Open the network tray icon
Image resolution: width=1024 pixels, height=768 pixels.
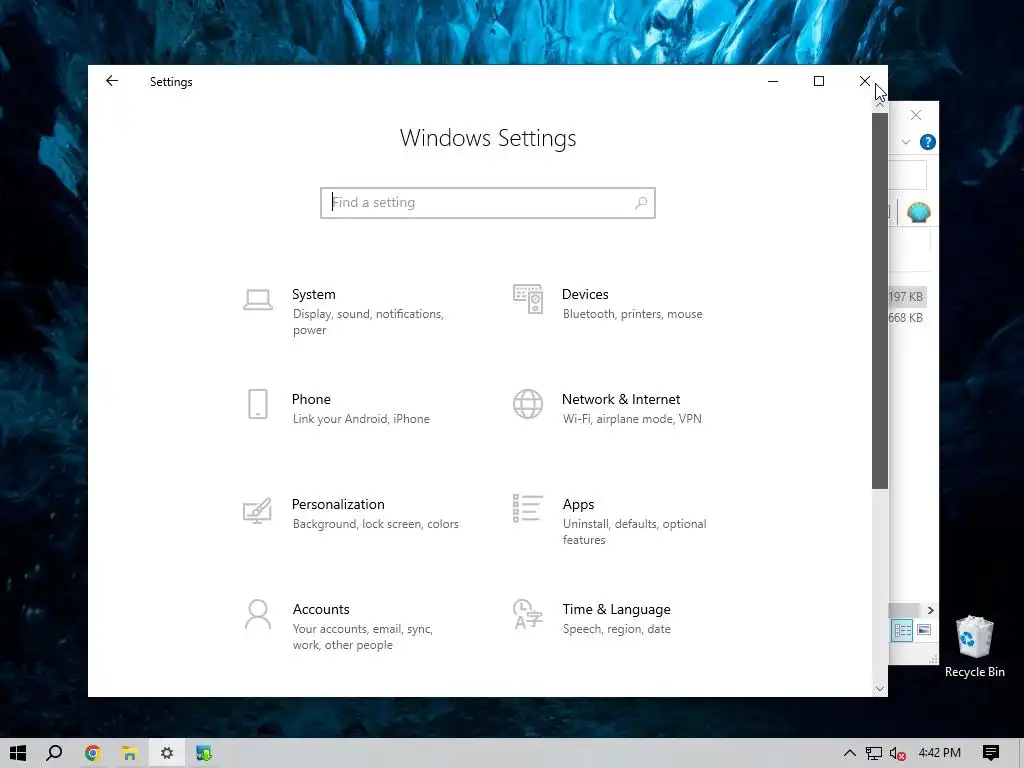[874, 753]
